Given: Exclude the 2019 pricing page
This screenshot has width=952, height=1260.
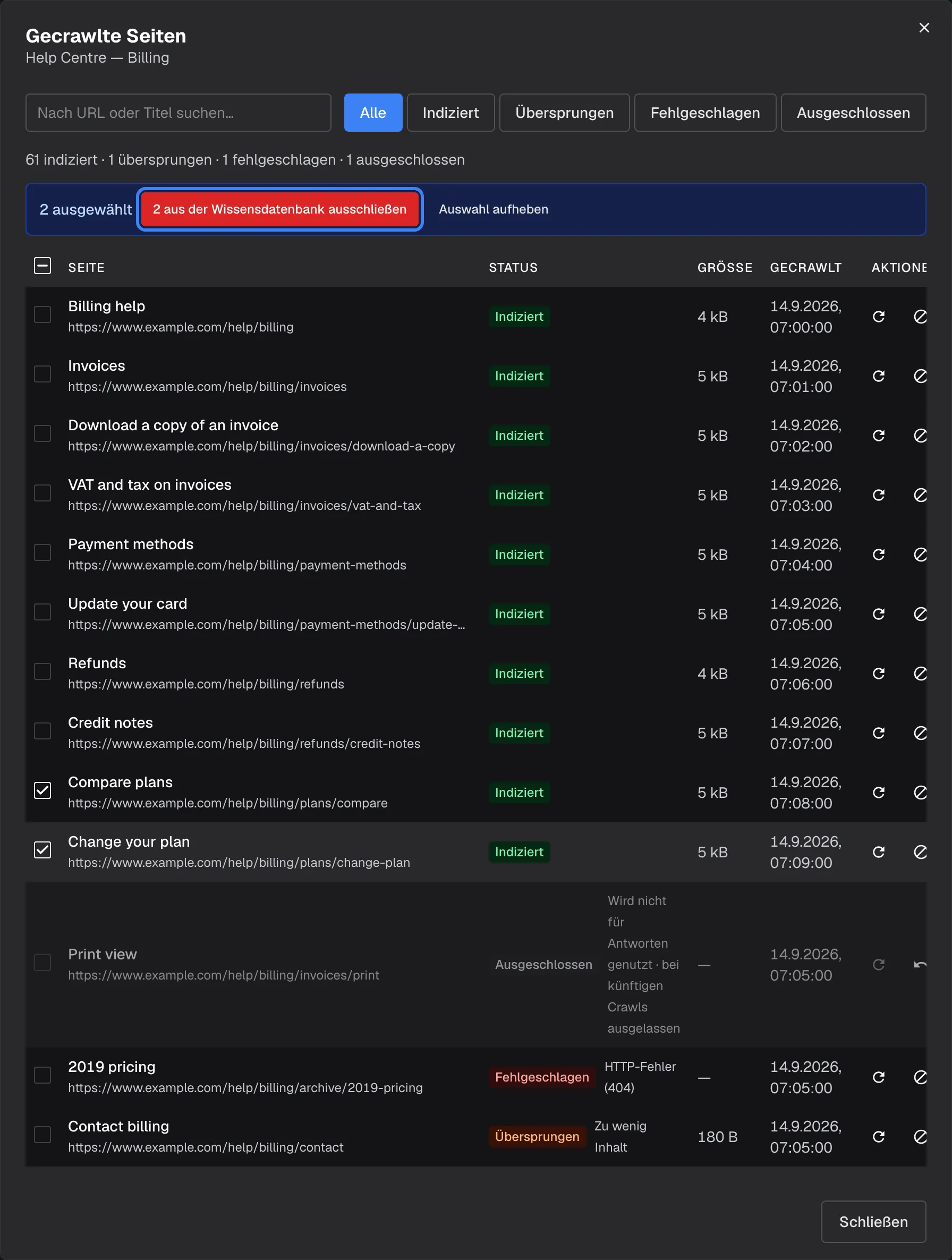Looking at the screenshot, I should [920, 1077].
